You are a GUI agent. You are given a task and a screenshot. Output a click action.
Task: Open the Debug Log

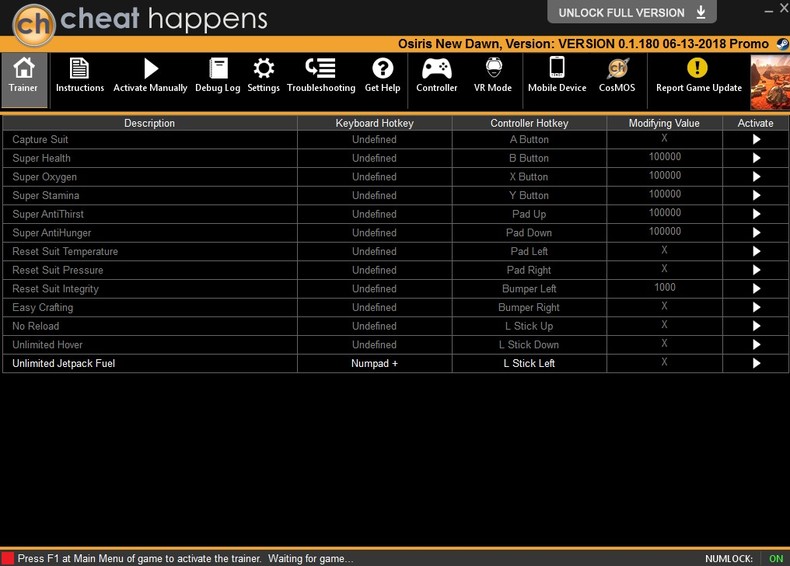click(x=218, y=76)
